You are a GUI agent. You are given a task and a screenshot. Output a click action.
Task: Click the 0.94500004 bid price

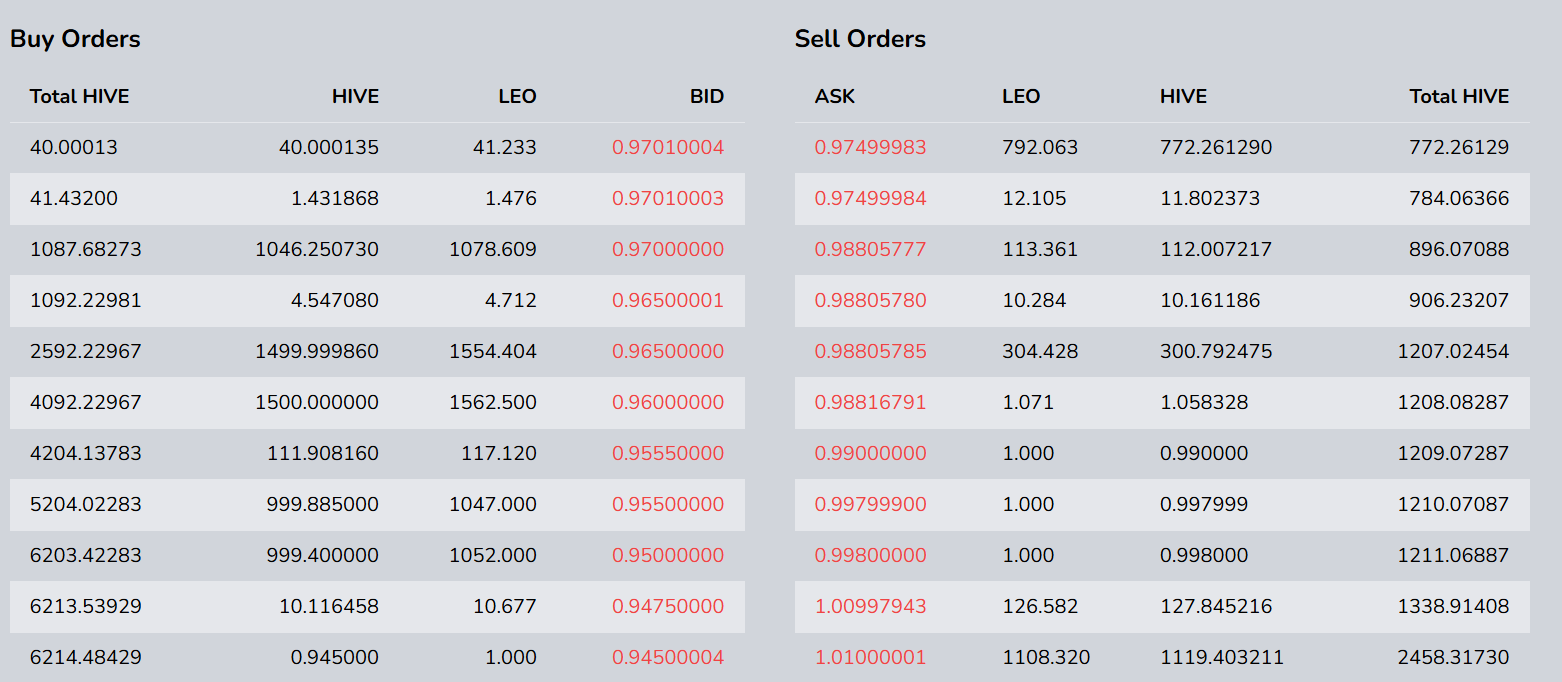(667, 658)
